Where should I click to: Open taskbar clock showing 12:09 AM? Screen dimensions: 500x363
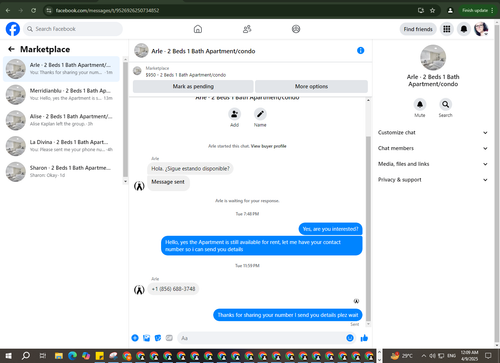coord(469,356)
